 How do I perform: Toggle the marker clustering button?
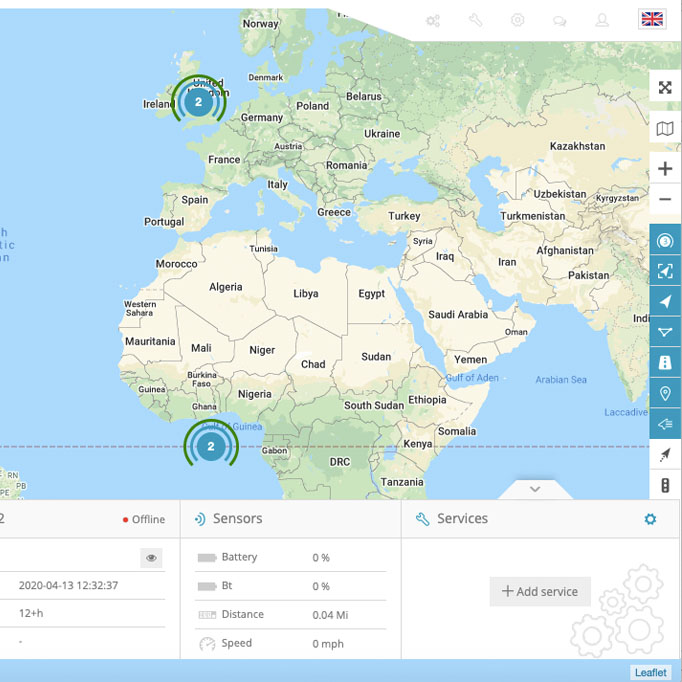click(x=665, y=241)
